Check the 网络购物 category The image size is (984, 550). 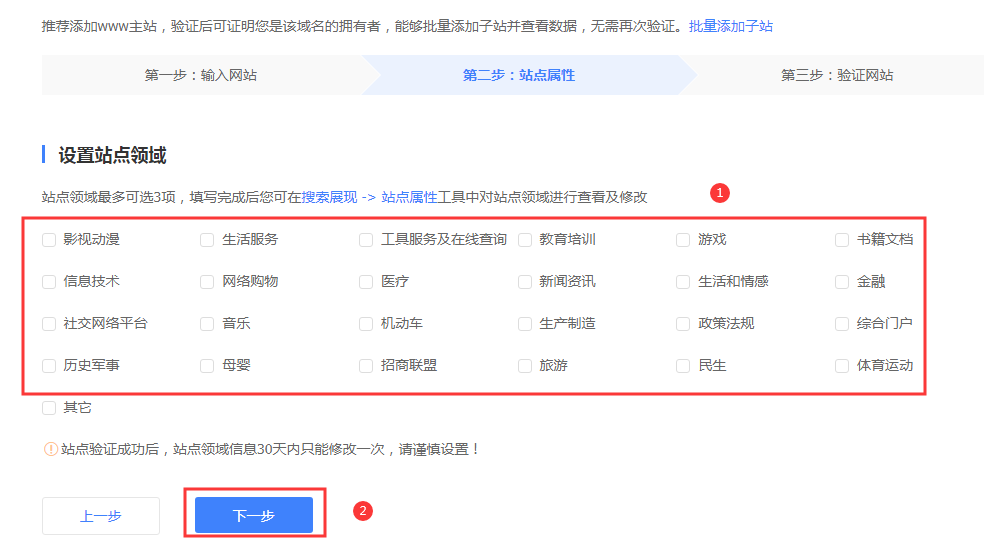pyautogui.click(x=207, y=282)
